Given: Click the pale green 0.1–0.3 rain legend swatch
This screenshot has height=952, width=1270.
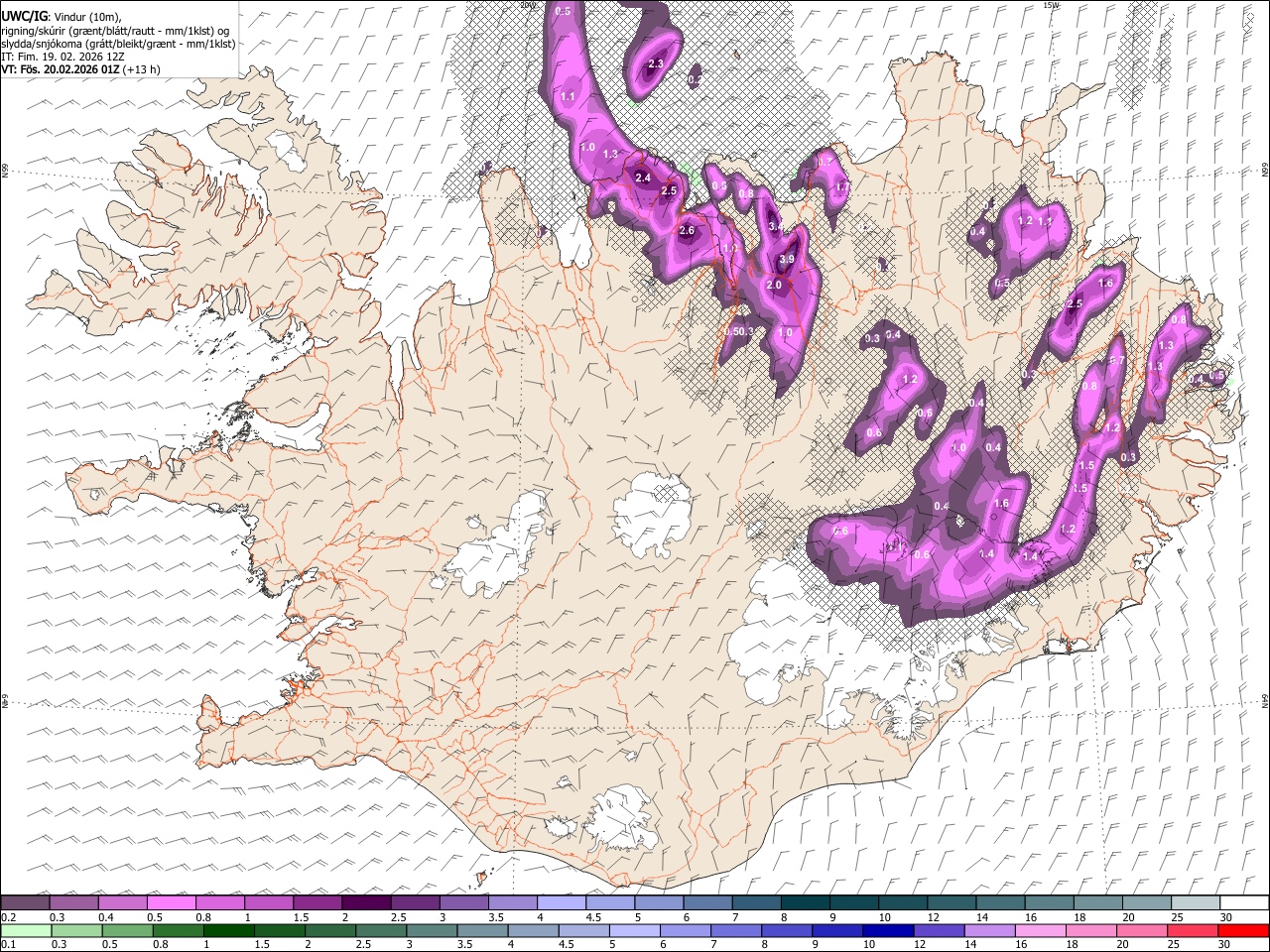Looking at the screenshot, I should click(26, 930).
